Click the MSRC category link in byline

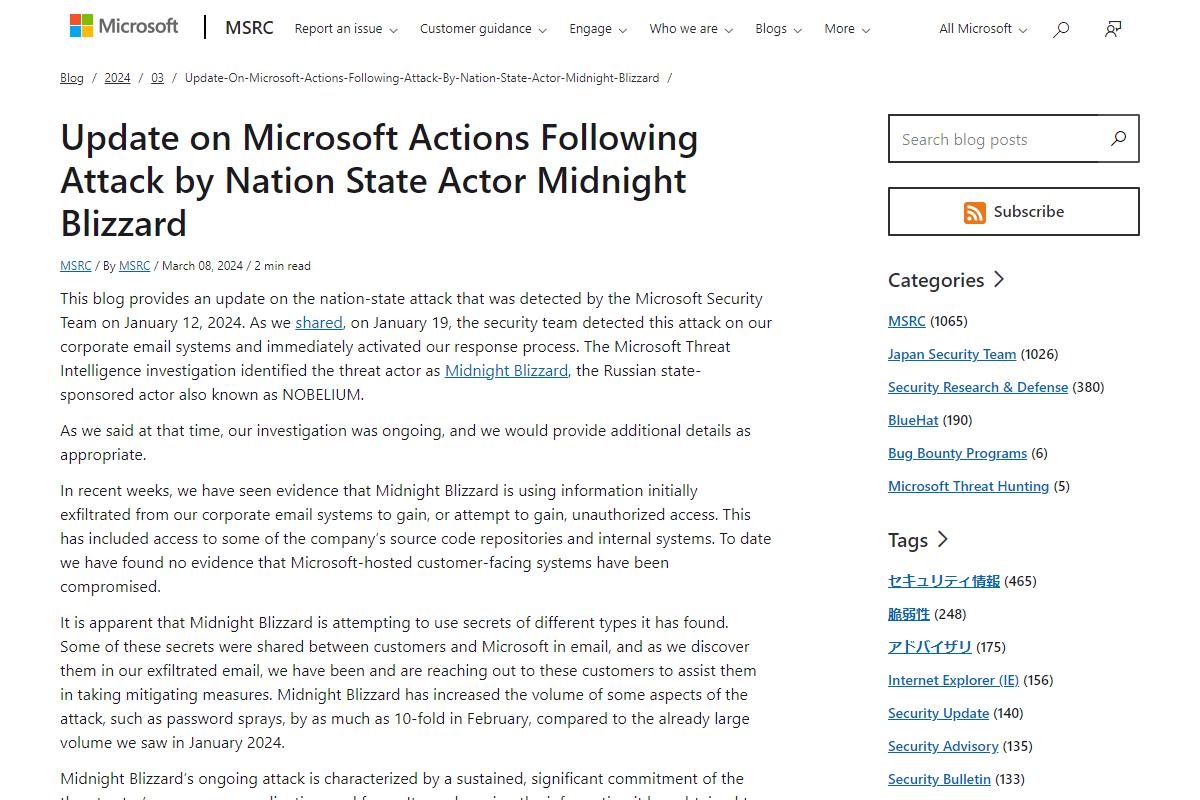(x=76, y=266)
